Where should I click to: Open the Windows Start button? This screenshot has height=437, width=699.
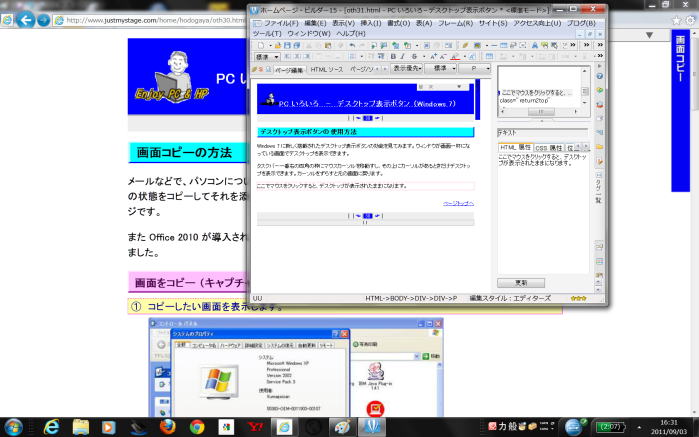tap(13, 427)
